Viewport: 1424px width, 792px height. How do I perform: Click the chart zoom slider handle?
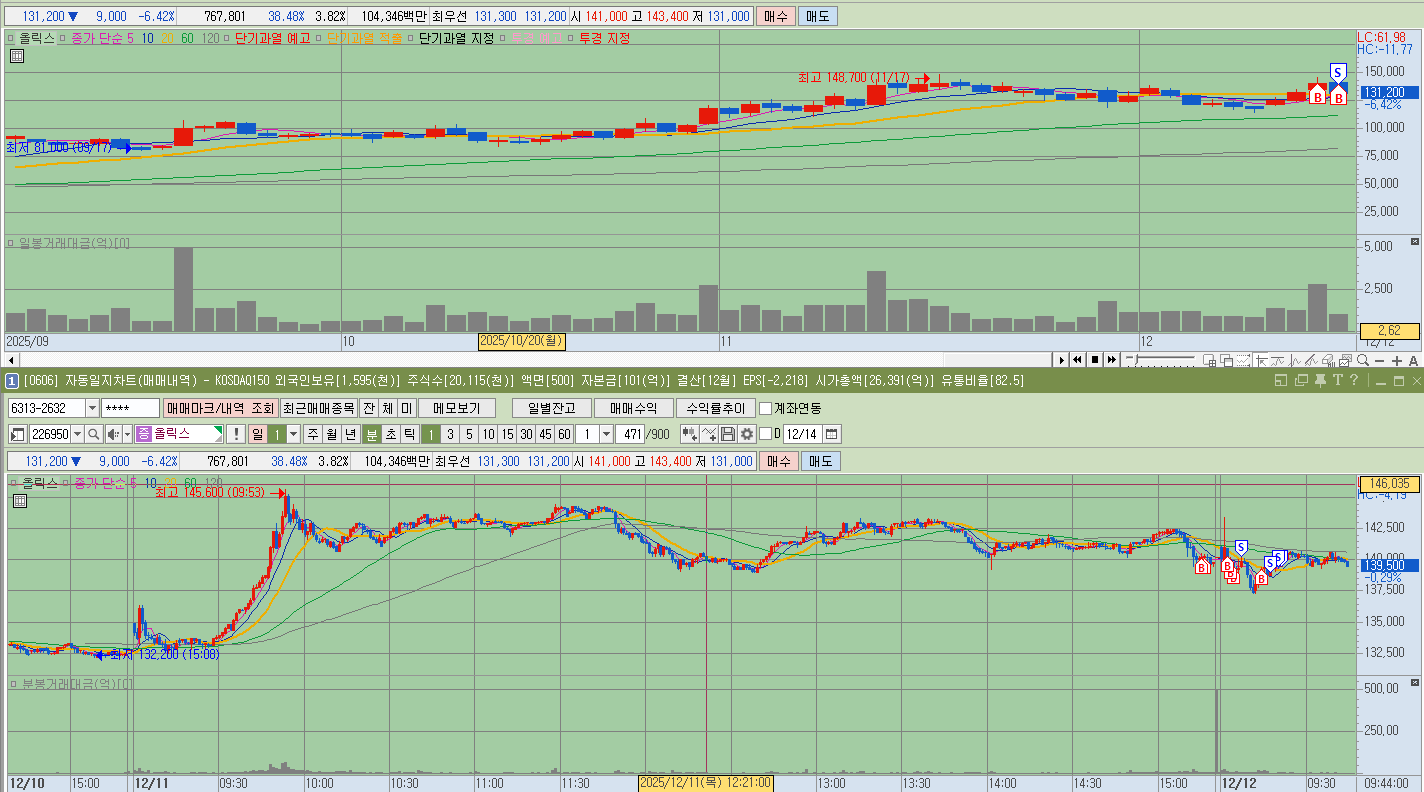pyautogui.click(x=1135, y=359)
